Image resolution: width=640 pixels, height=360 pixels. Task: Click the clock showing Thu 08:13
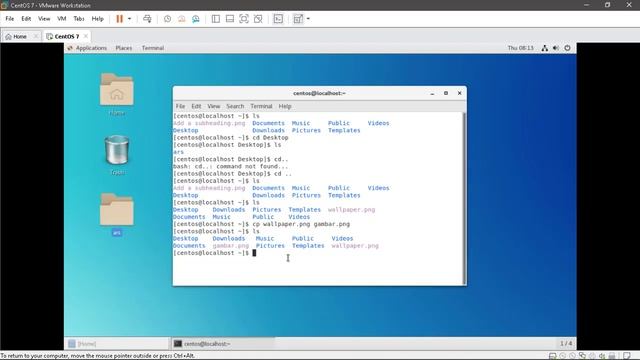520,48
